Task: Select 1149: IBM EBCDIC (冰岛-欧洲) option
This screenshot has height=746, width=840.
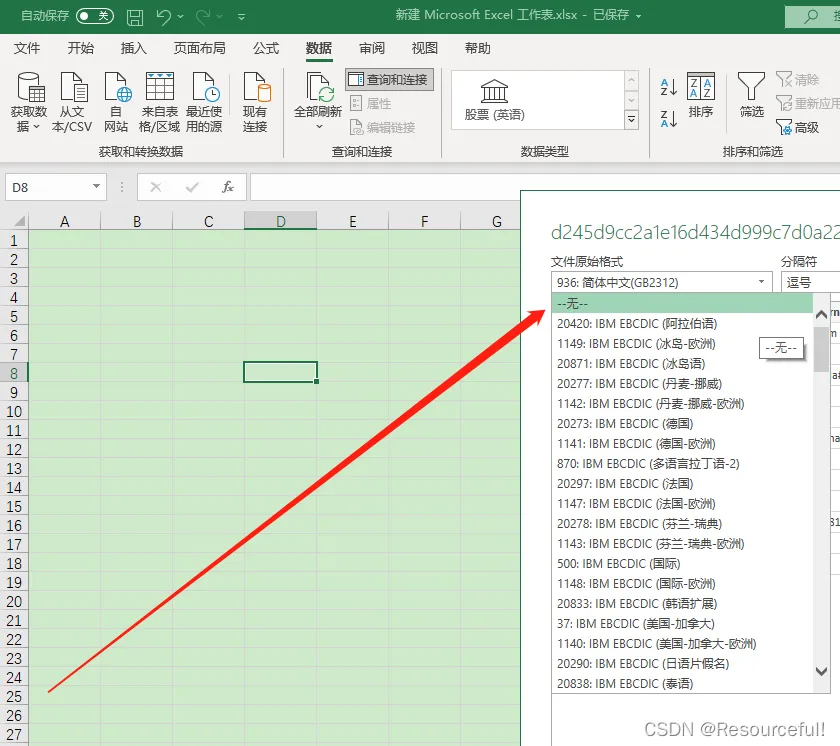Action: point(682,344)
